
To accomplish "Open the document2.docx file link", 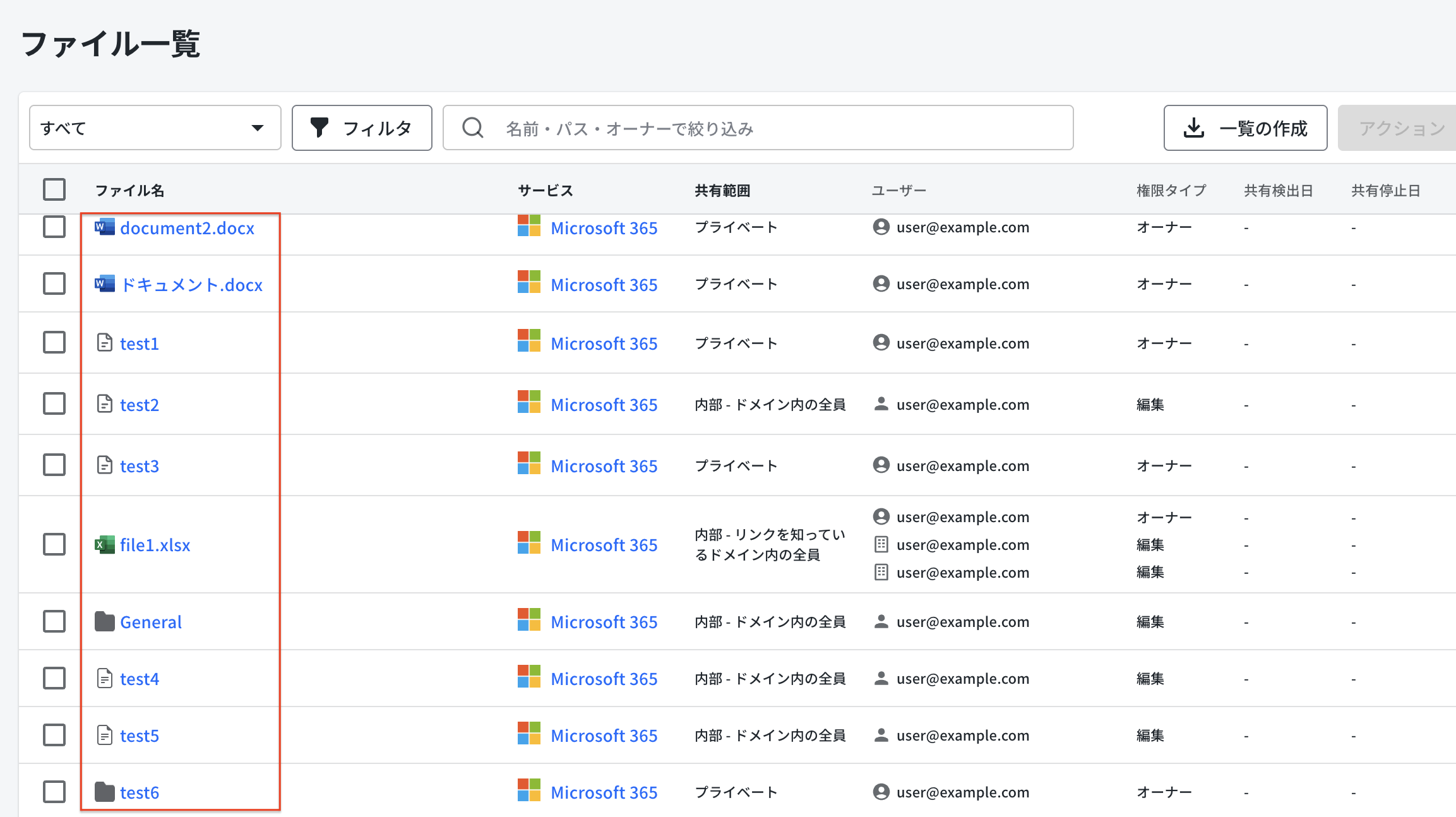I will pyautogui.click(x=187, y=227).
